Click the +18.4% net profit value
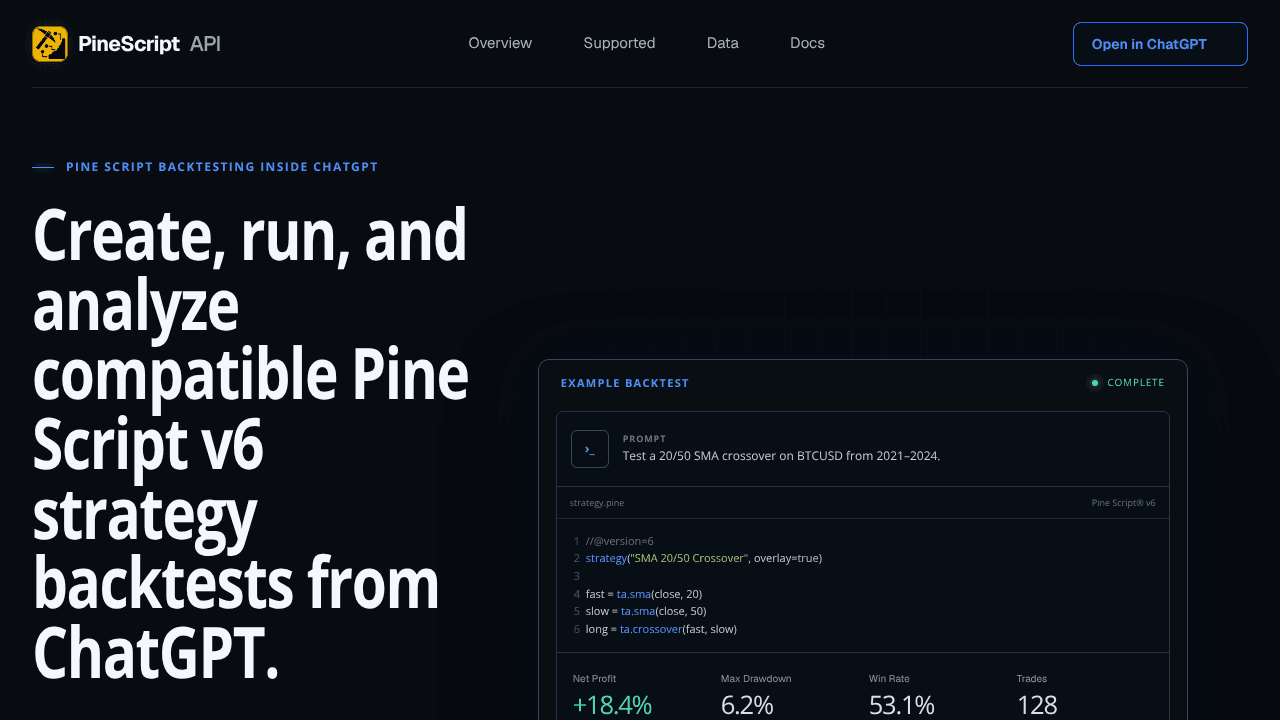 pos(612,705)
